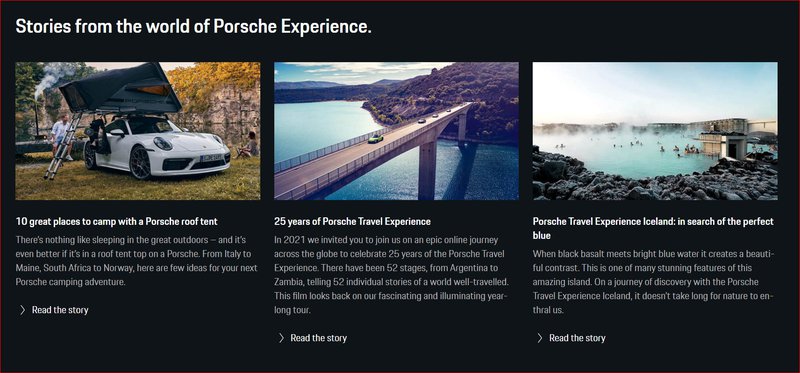Click the 'Stories from the world' section heading
The image size is (800, 373).
(x=193, y=27)
